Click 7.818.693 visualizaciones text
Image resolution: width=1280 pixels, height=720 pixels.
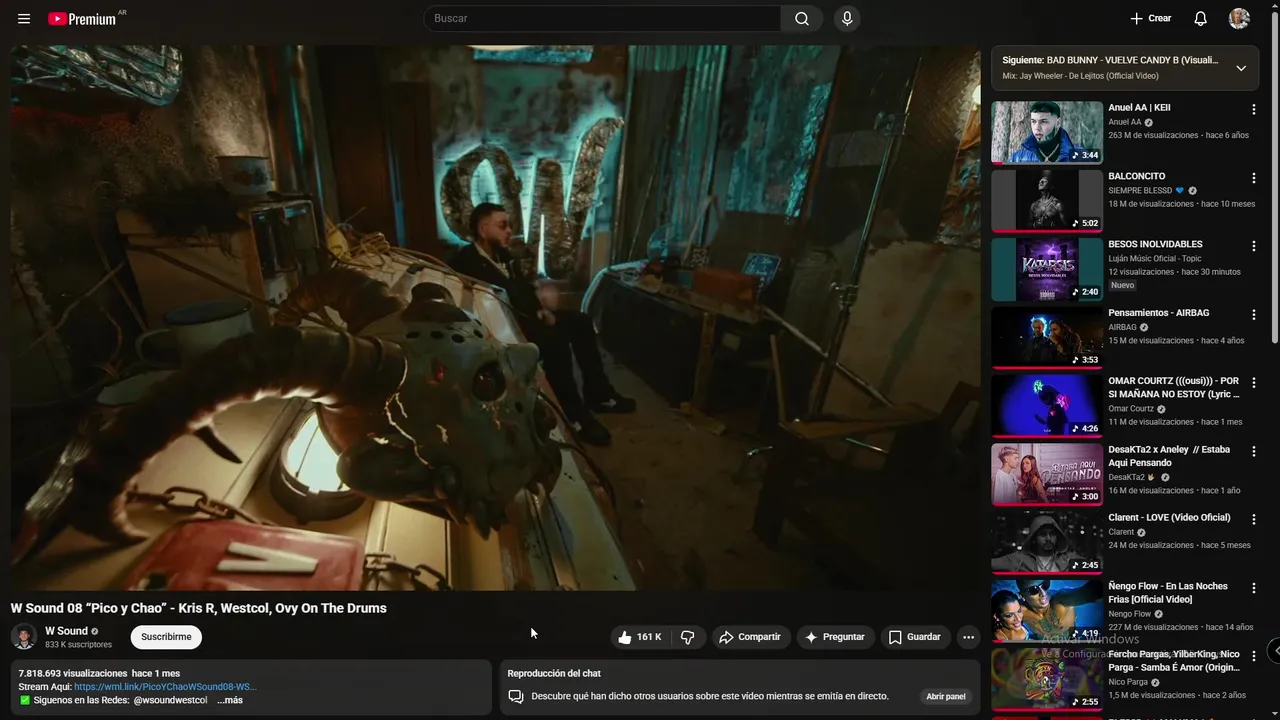click(73, 673)
